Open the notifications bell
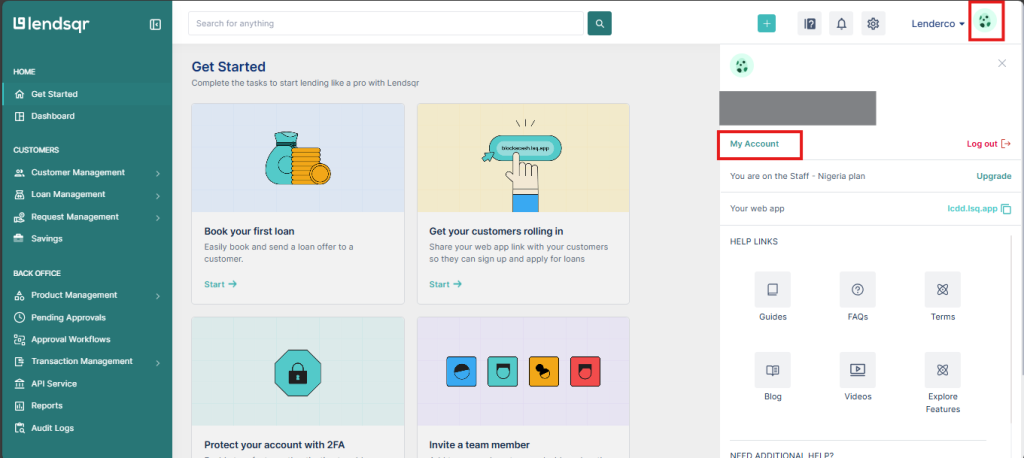Viewport: 1024px width, 458px height. click(x=841, y=24)
